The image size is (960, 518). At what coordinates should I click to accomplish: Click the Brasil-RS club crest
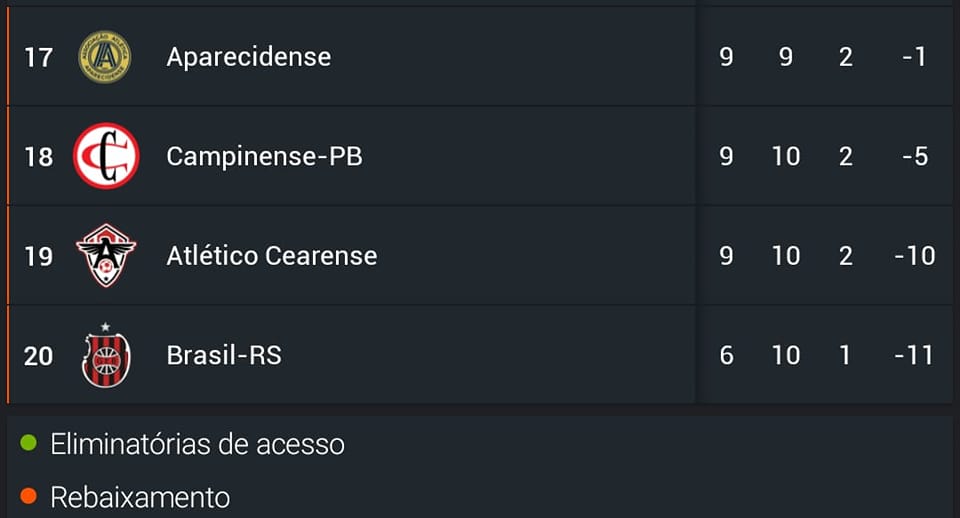pos(106,355)
